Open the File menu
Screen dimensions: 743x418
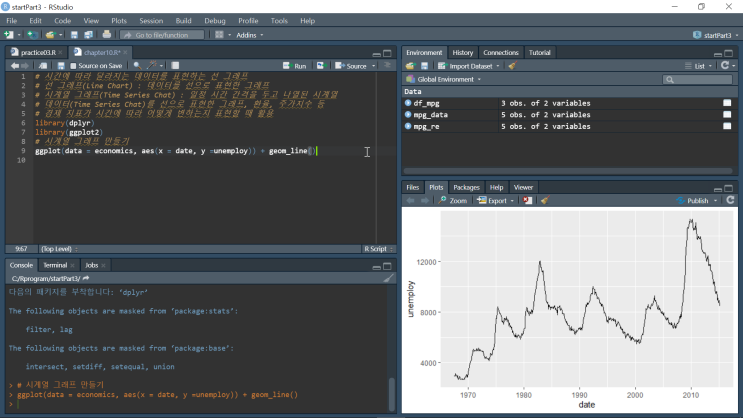tap(11, 21)
